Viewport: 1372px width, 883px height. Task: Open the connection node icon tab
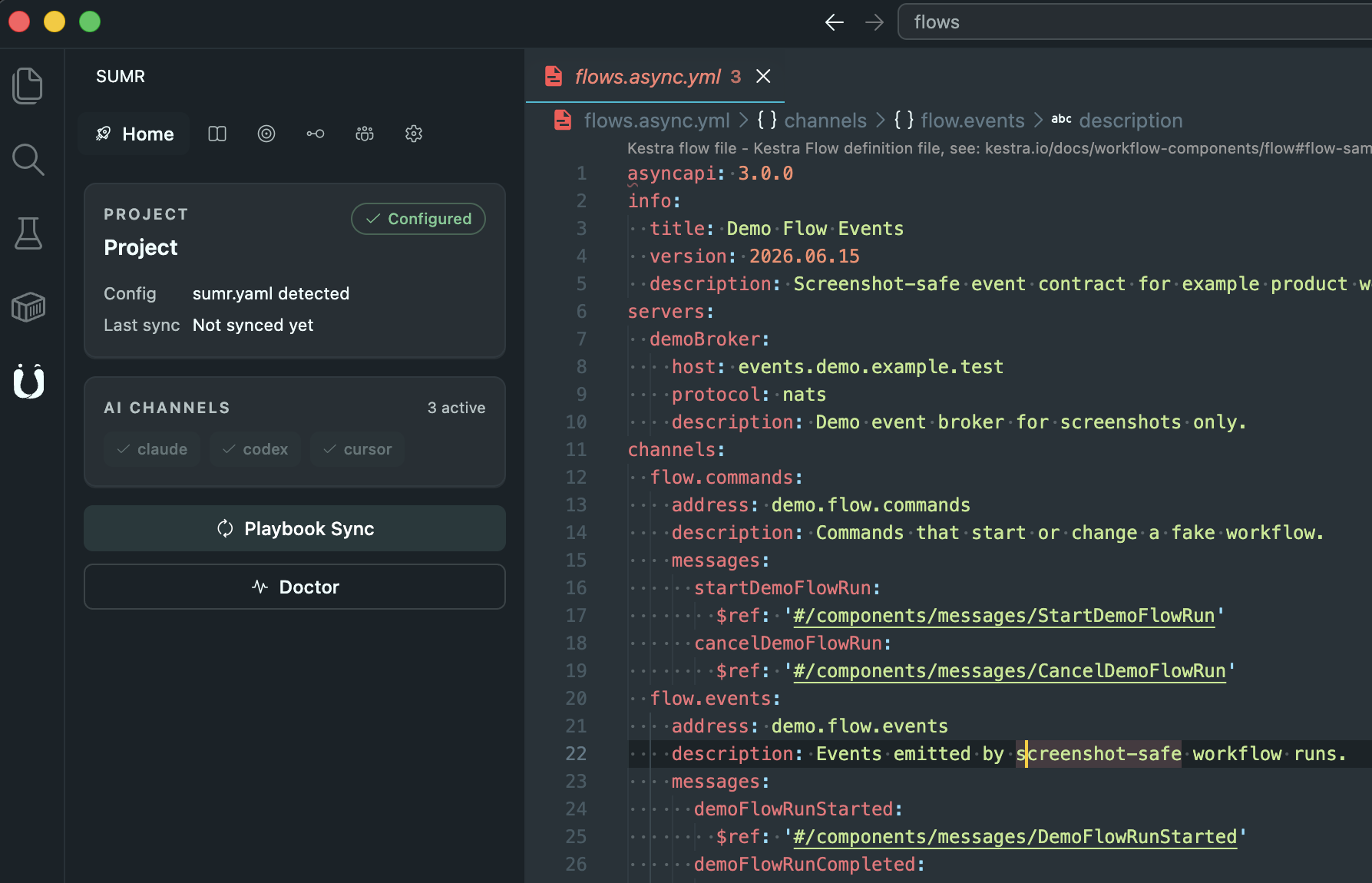tap(316, 134)
